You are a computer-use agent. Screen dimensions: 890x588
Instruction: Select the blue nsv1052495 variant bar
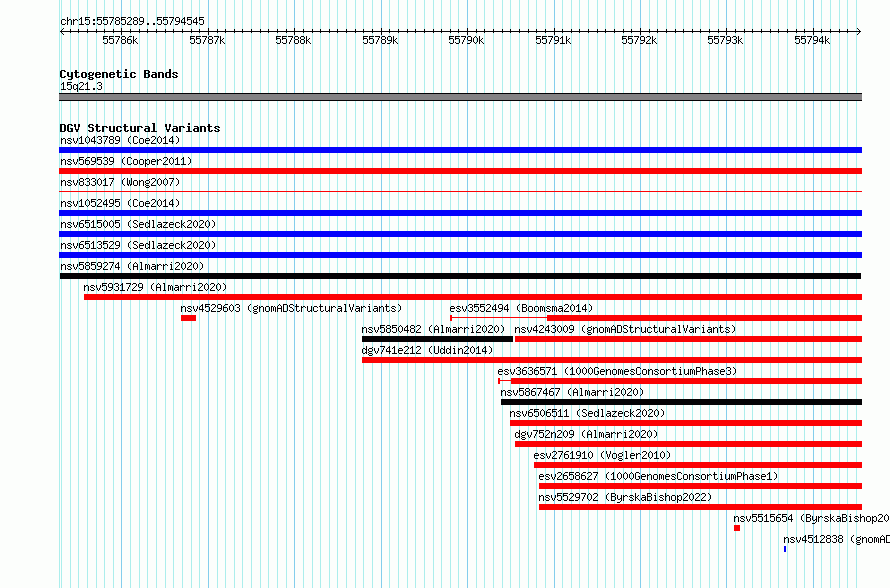460,213
